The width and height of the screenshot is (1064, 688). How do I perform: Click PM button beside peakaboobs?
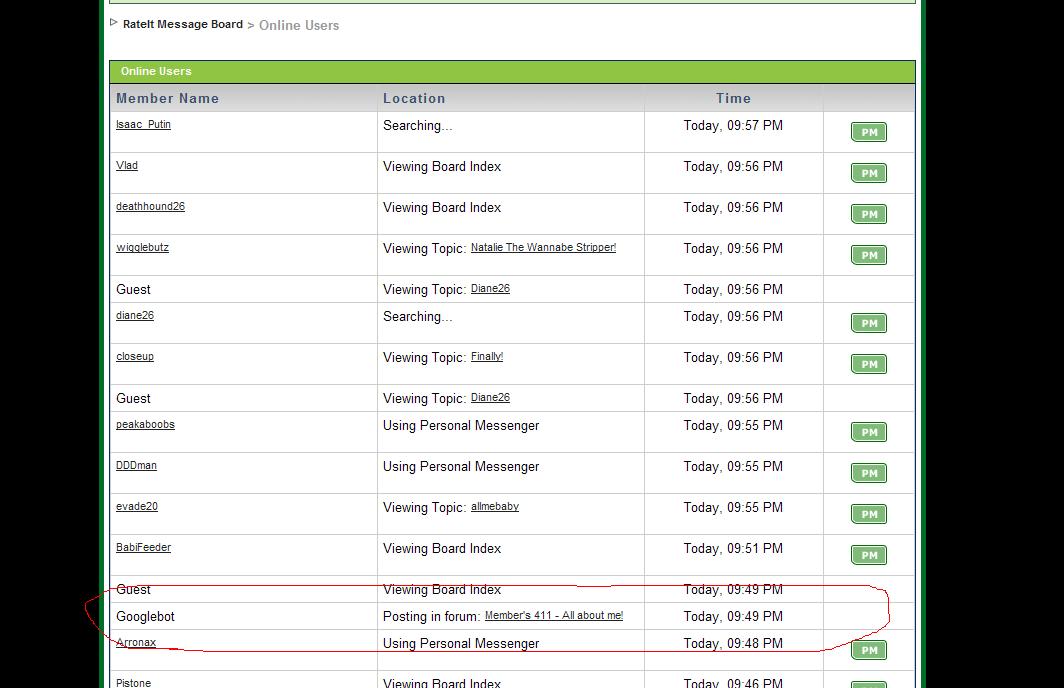(868, 432)
